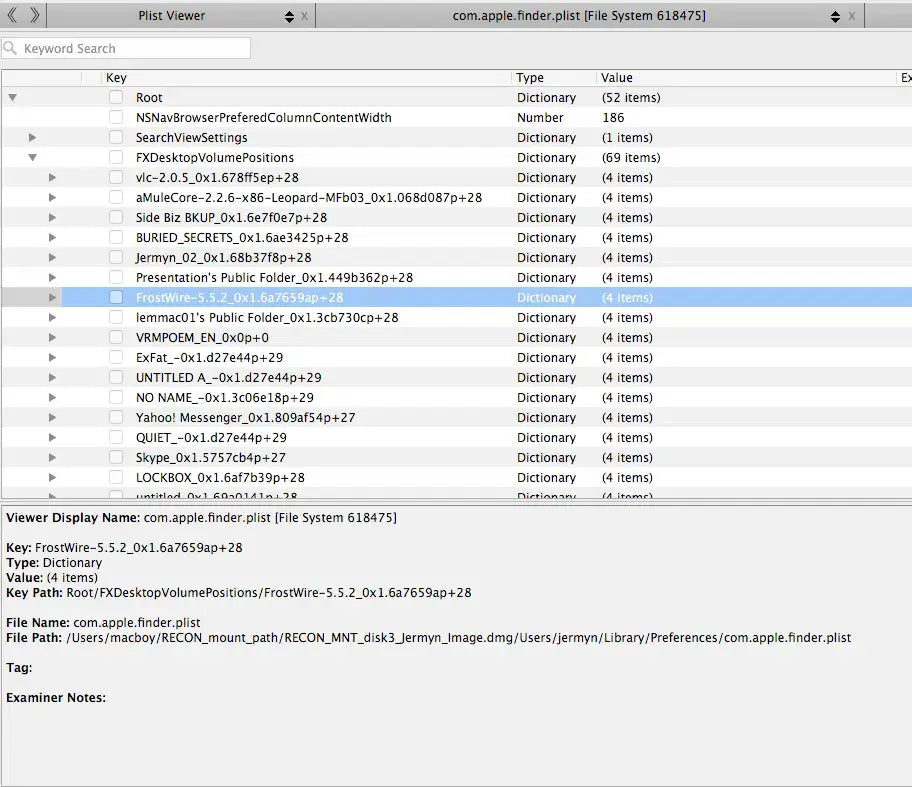Close the Plist Viewer tab
912x787 pixels.
coord(304,16)
